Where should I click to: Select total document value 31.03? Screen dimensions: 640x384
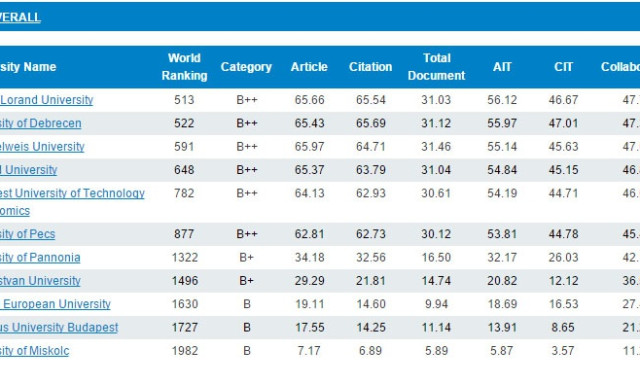(436, 100)
